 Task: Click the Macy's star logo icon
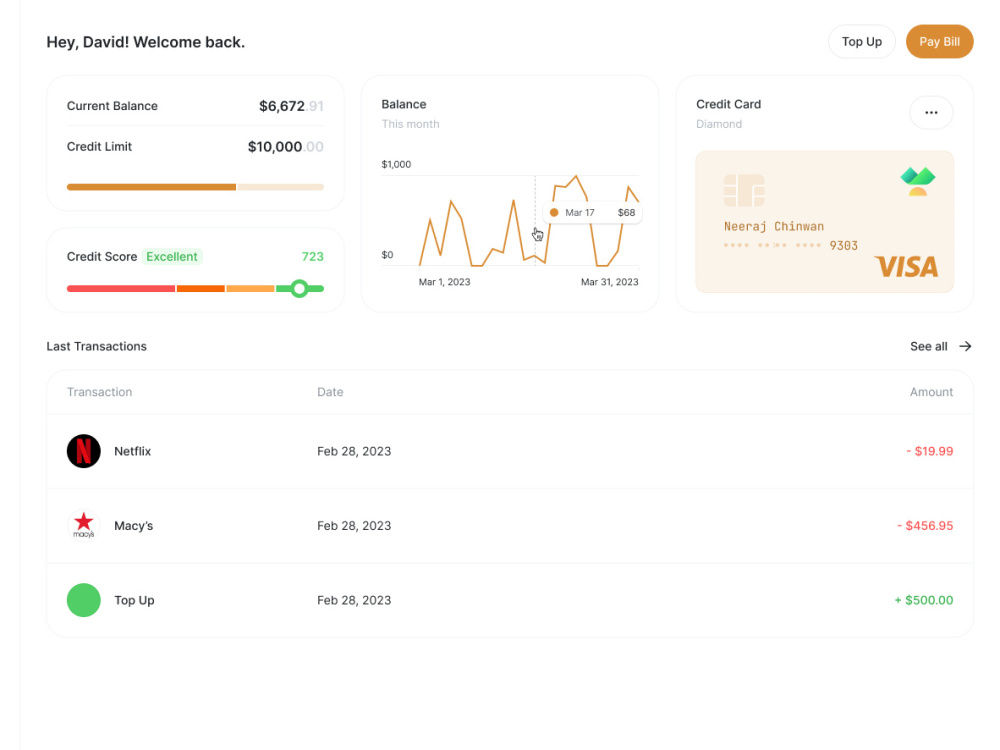(x=84, y=526)
